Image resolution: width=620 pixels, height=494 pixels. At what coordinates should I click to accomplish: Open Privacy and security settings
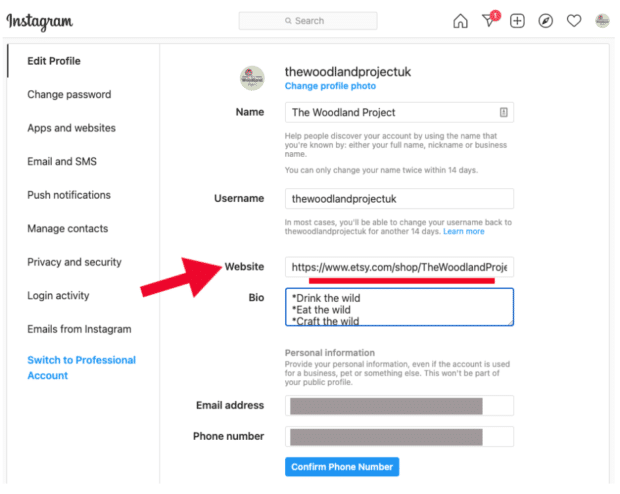tap(74, 262)
